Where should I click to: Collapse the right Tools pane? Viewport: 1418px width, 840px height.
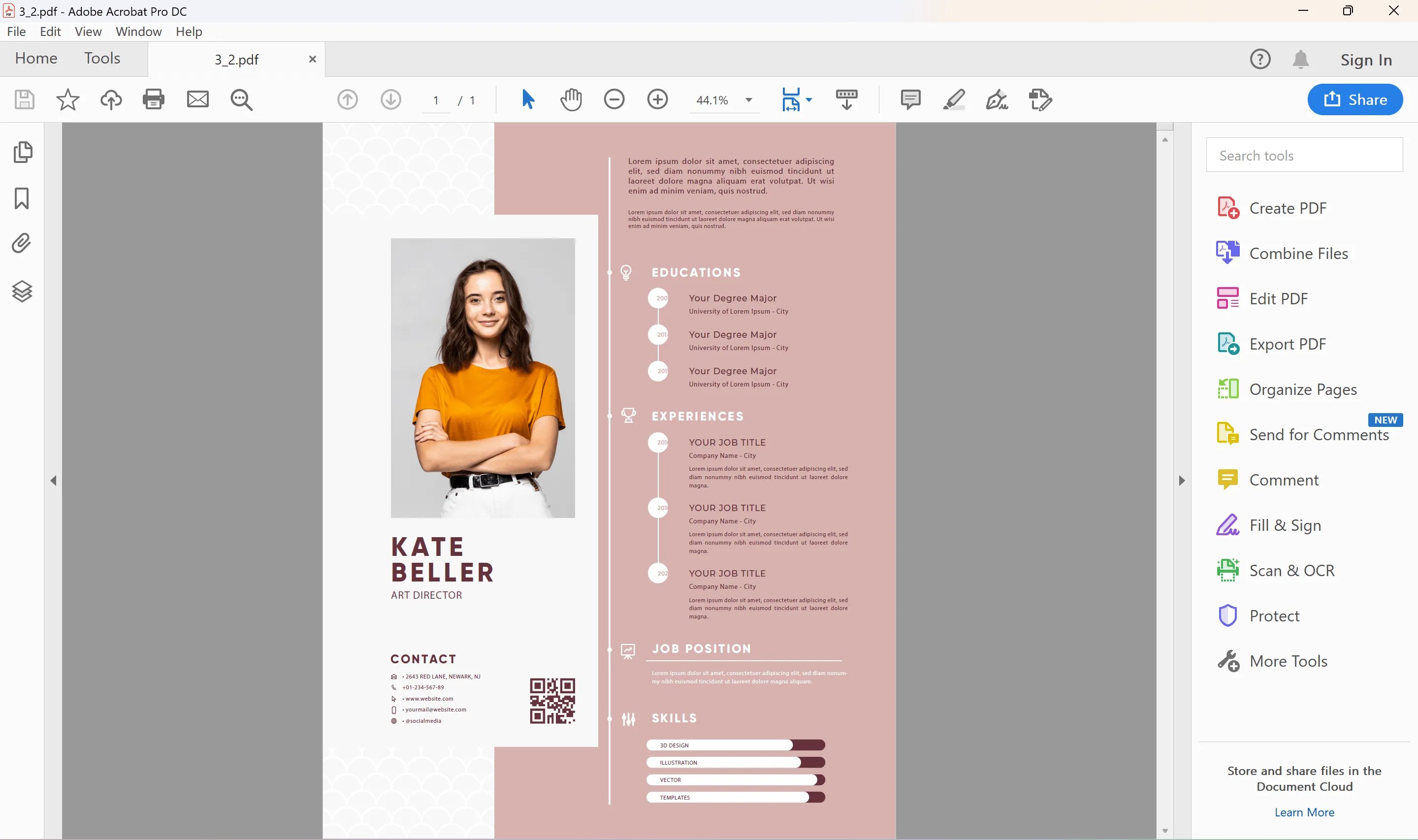pos(1182,480)
